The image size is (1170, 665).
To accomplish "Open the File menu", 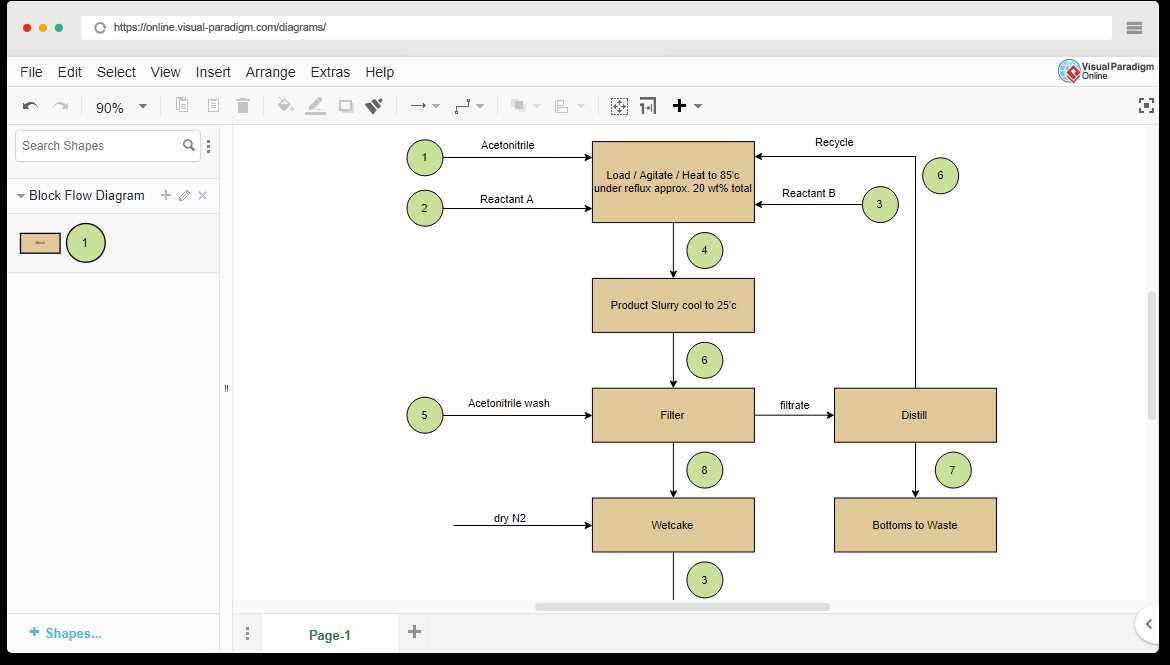I will 31,72.
